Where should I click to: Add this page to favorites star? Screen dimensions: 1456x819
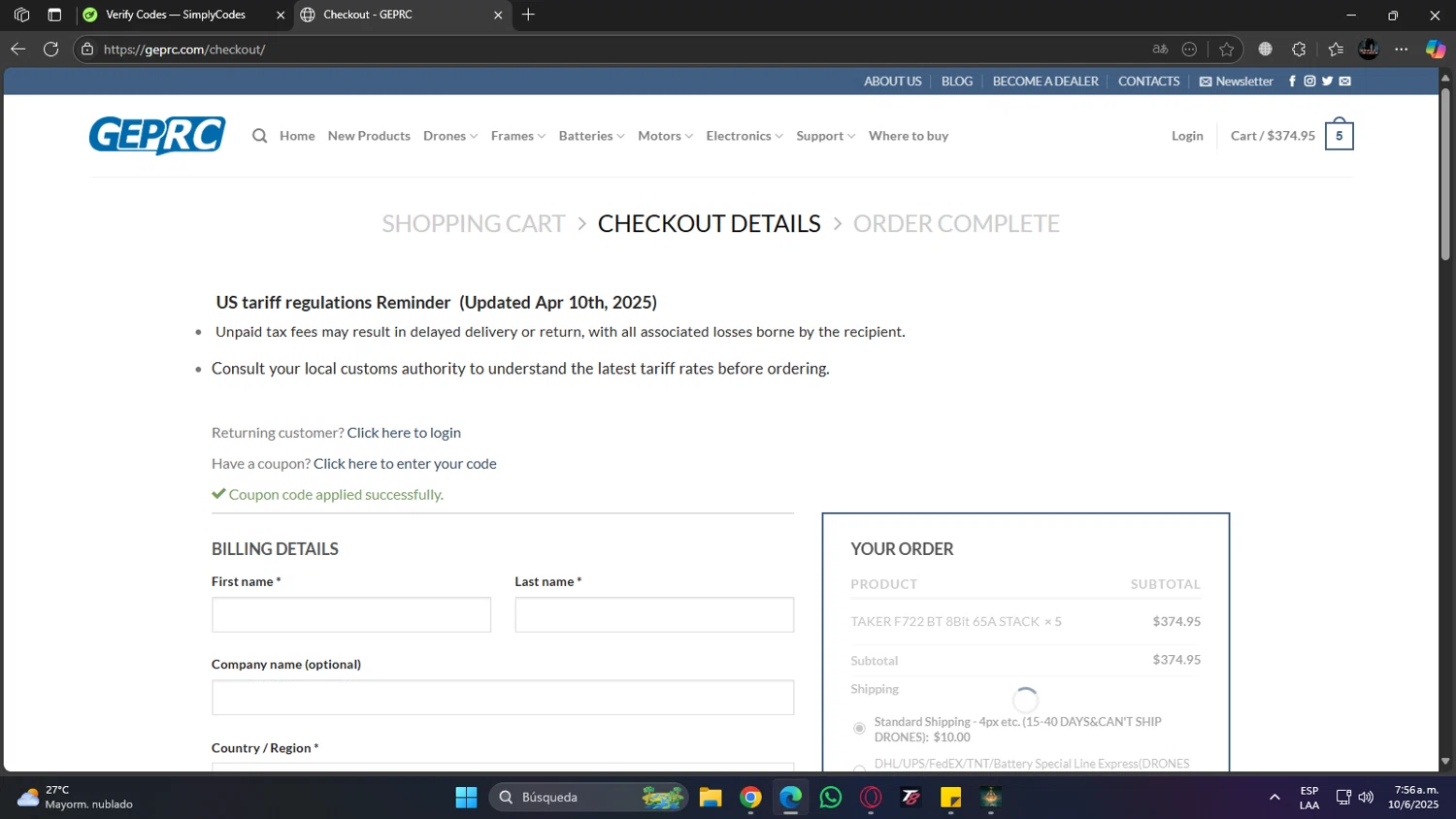[x=1226, y=49]
